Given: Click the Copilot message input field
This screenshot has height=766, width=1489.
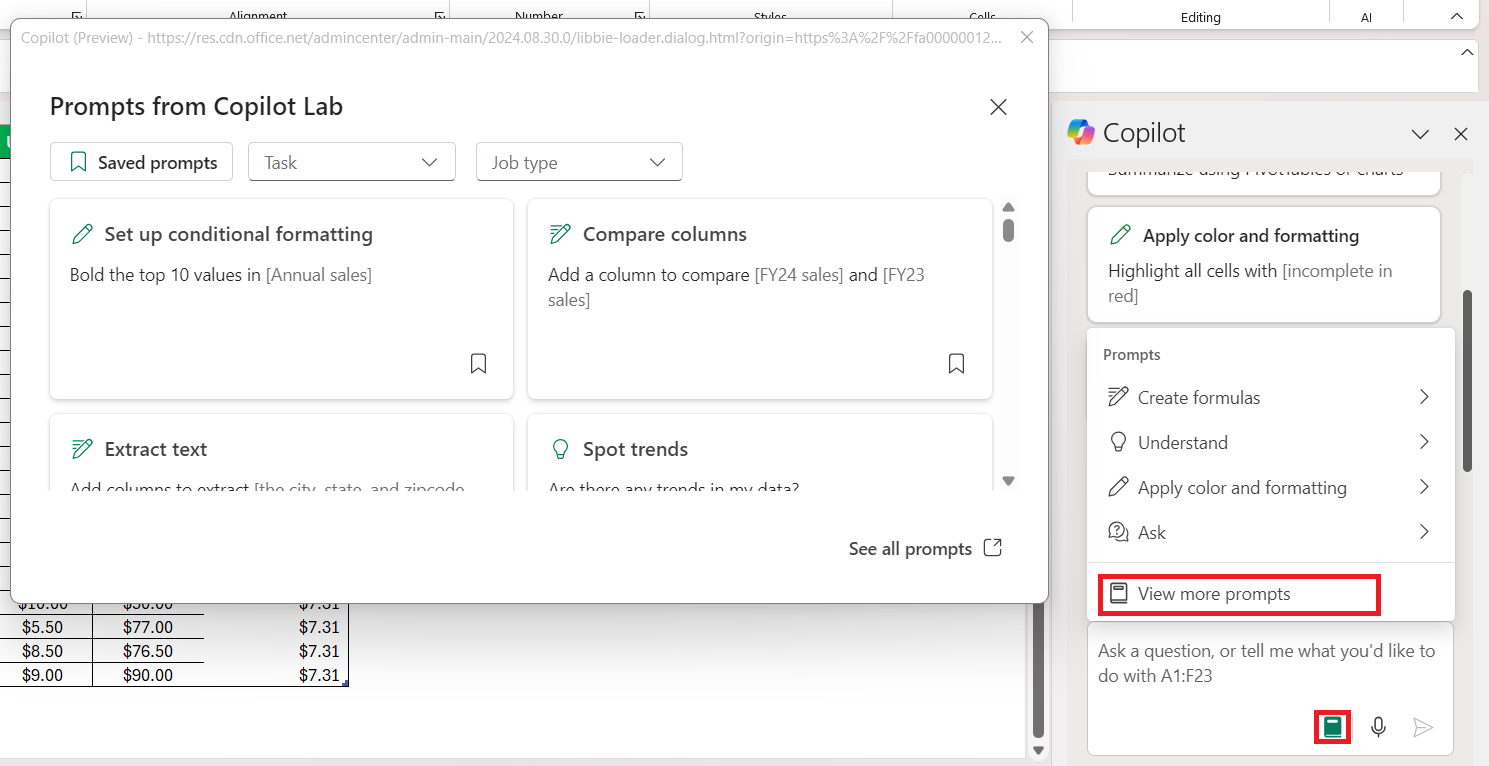Looking at the screenshot, I should click(x=1268, y=663).
